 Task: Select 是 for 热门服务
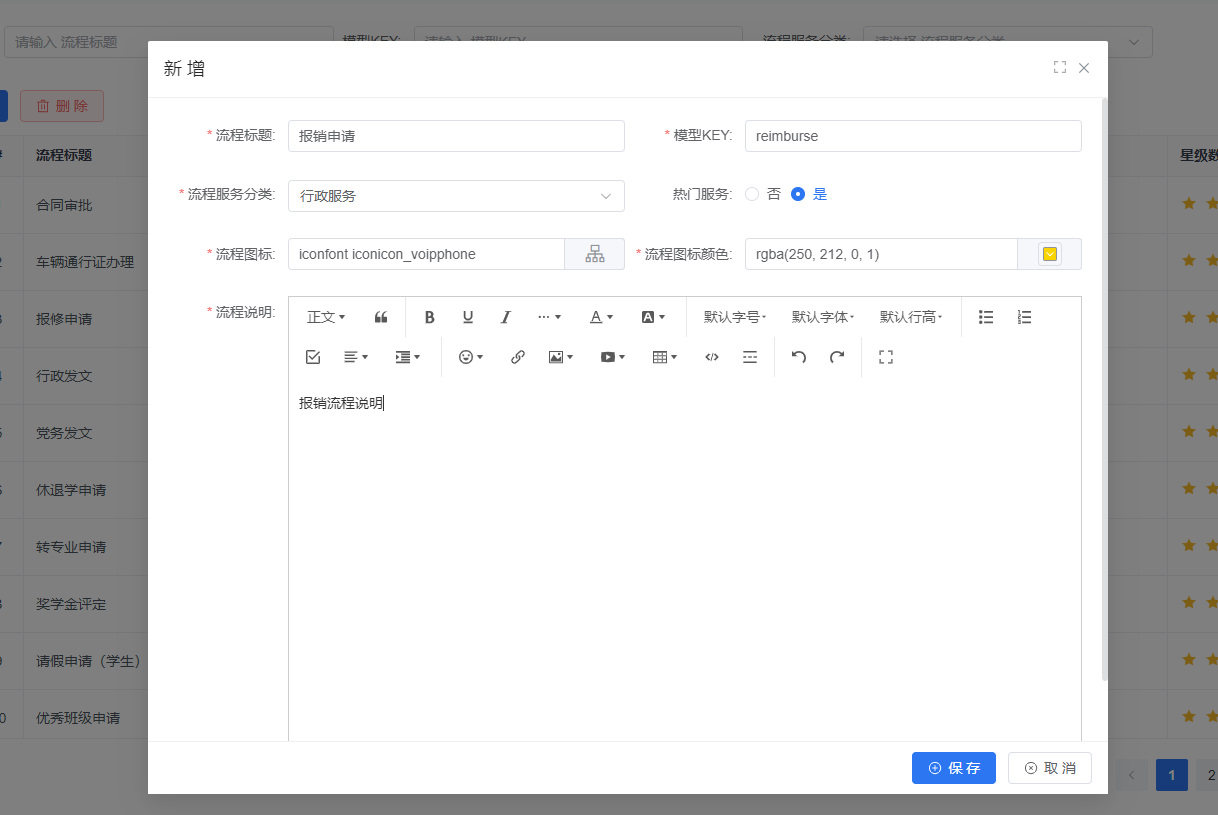click(x=809, y=194)
